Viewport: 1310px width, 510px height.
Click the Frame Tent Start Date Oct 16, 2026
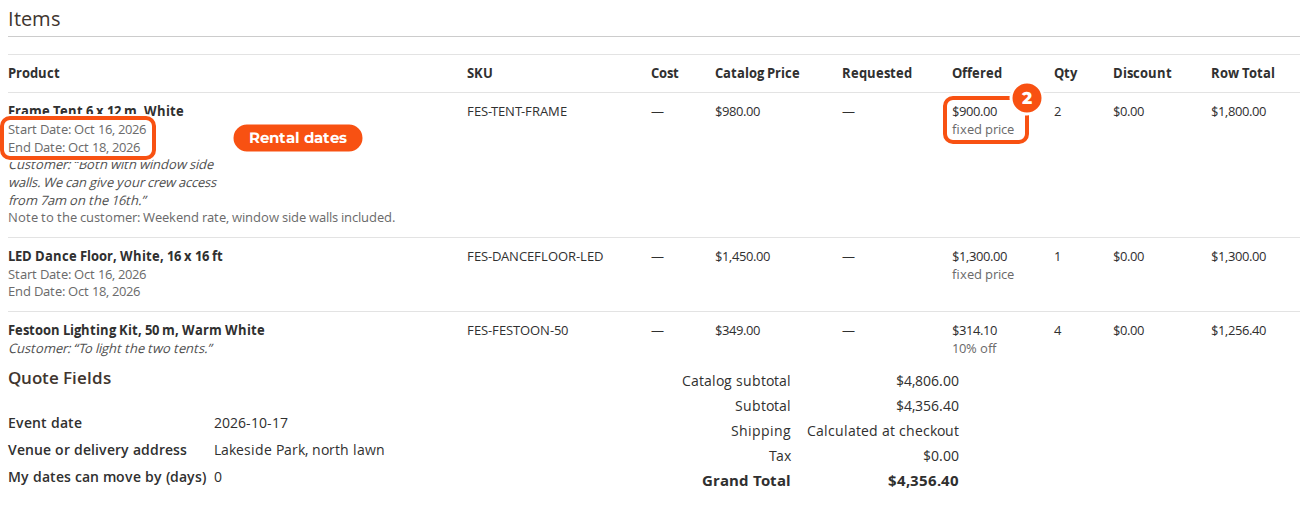77,129
